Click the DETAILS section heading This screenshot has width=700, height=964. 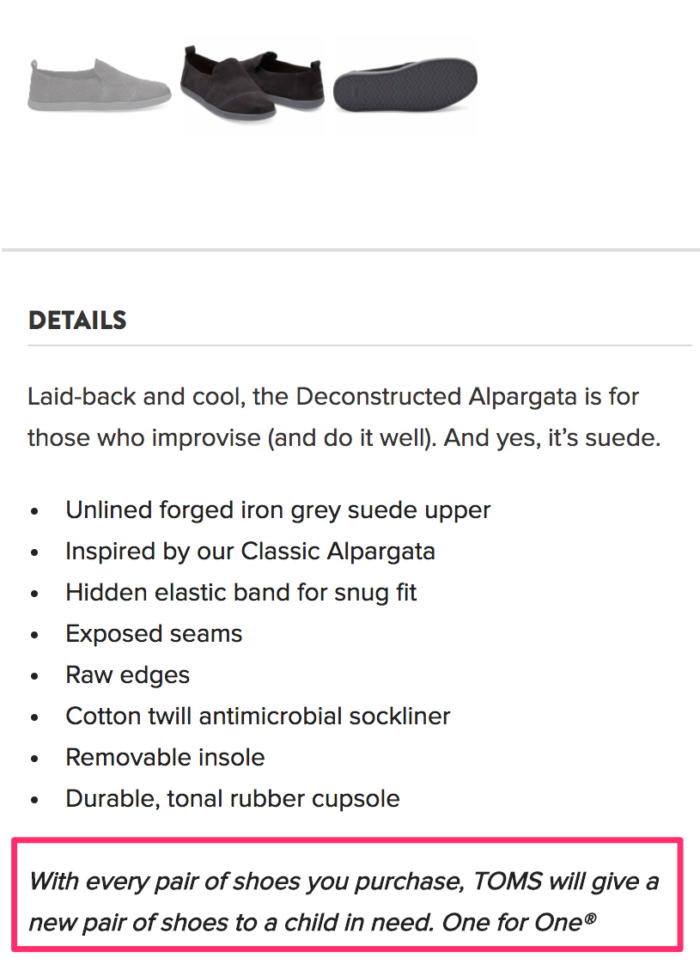[78, 320]
